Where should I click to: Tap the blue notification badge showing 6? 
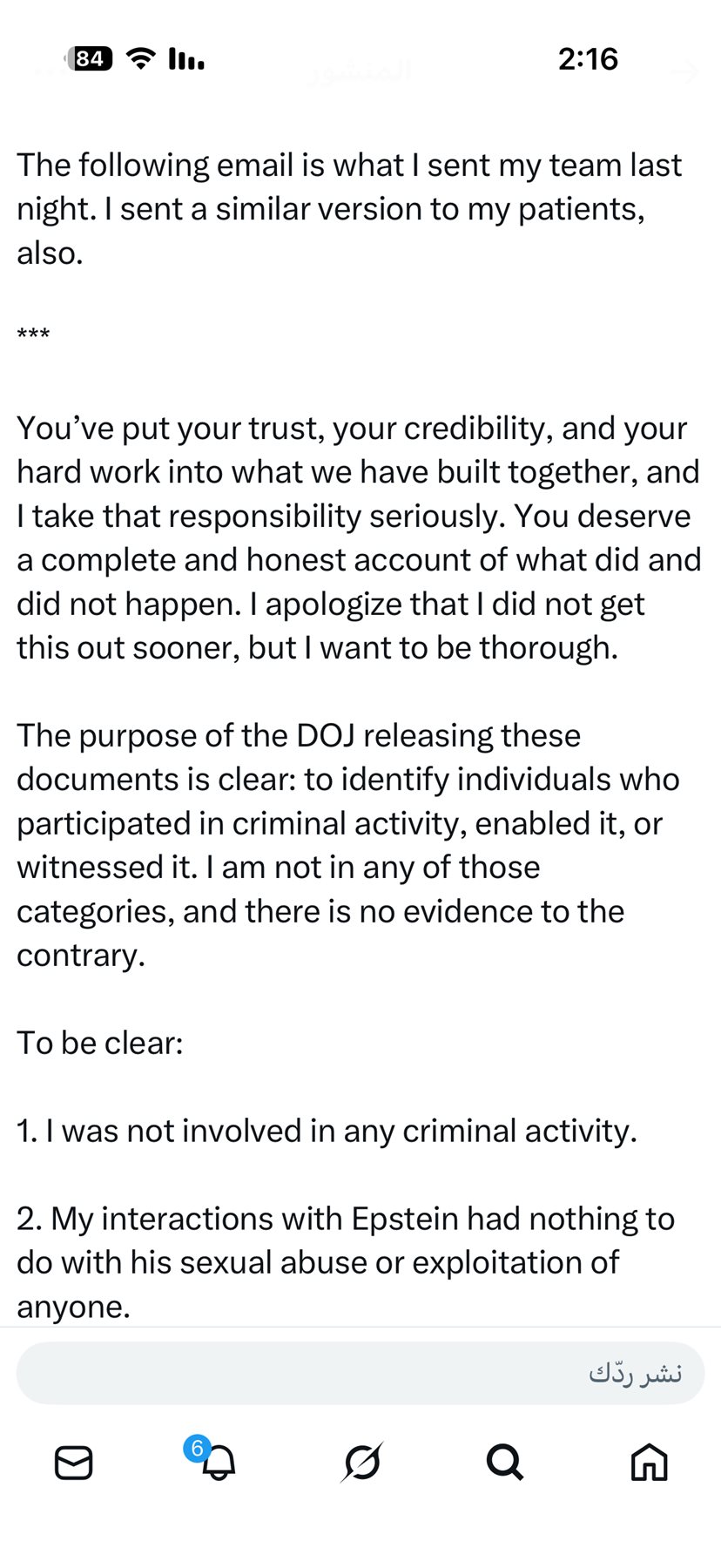(197, 1448)
